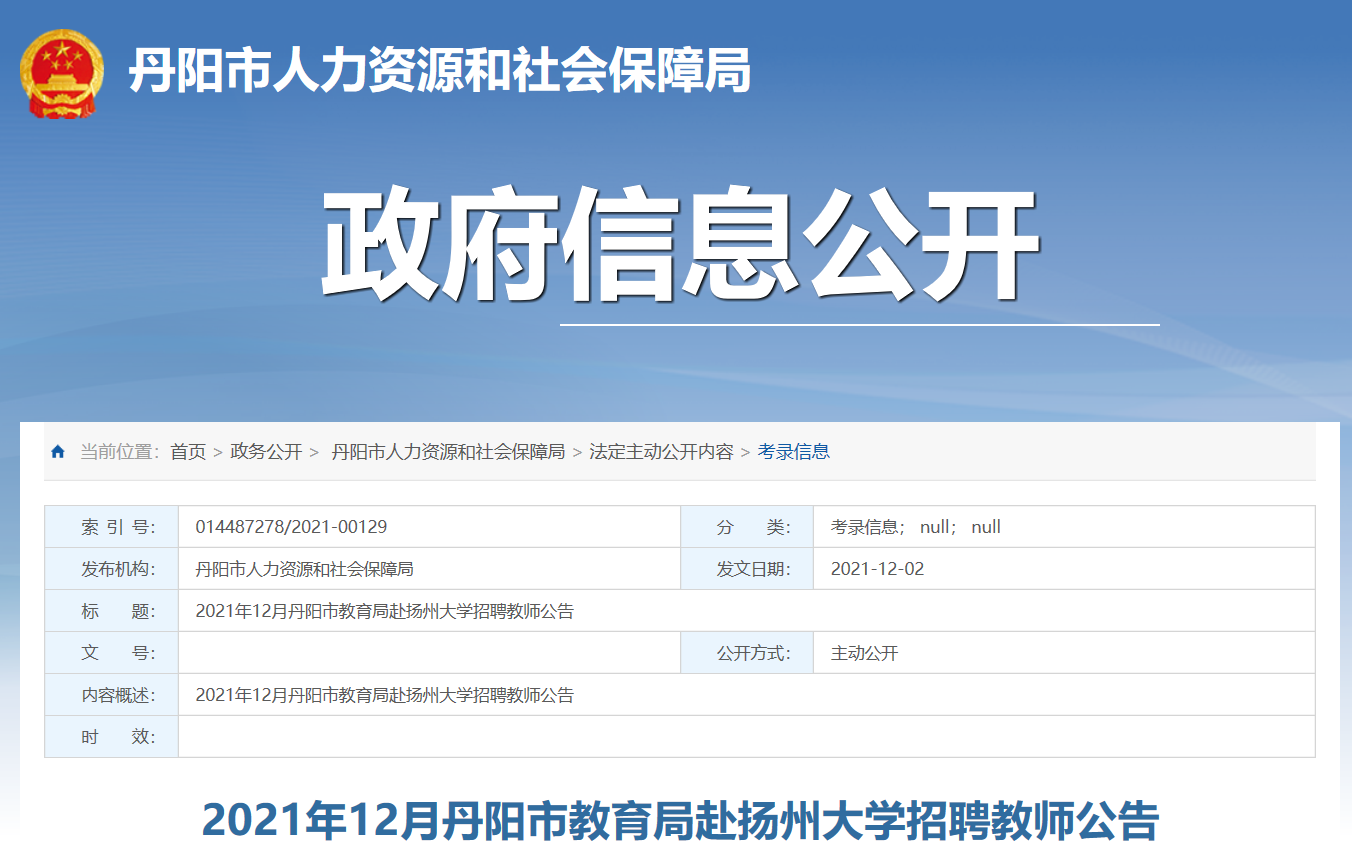Open 丹阳市人力资源和社会保障局 in the breadcrumb trail

[x=448, y=452]
